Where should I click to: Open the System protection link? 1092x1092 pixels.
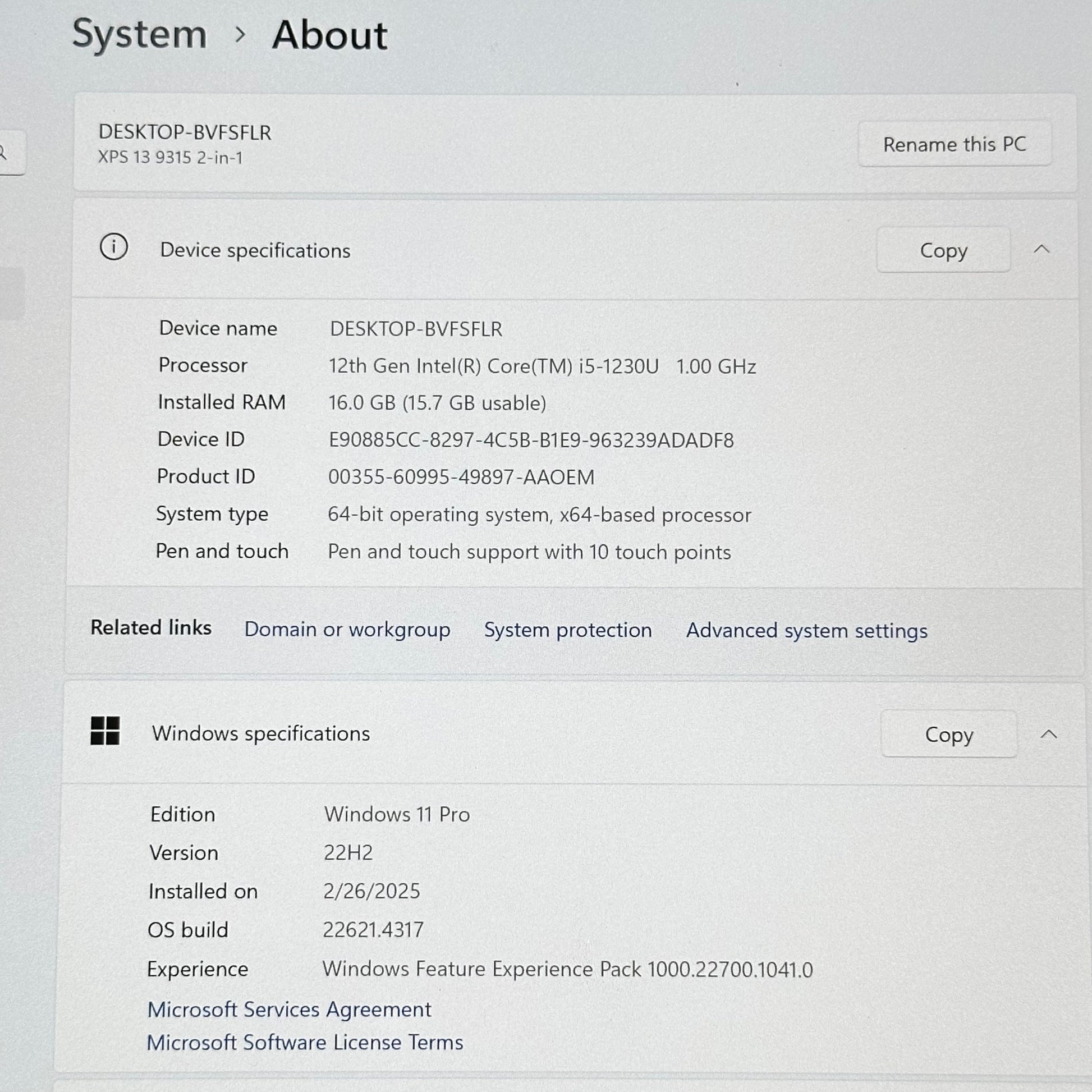[x=567, y=630]
